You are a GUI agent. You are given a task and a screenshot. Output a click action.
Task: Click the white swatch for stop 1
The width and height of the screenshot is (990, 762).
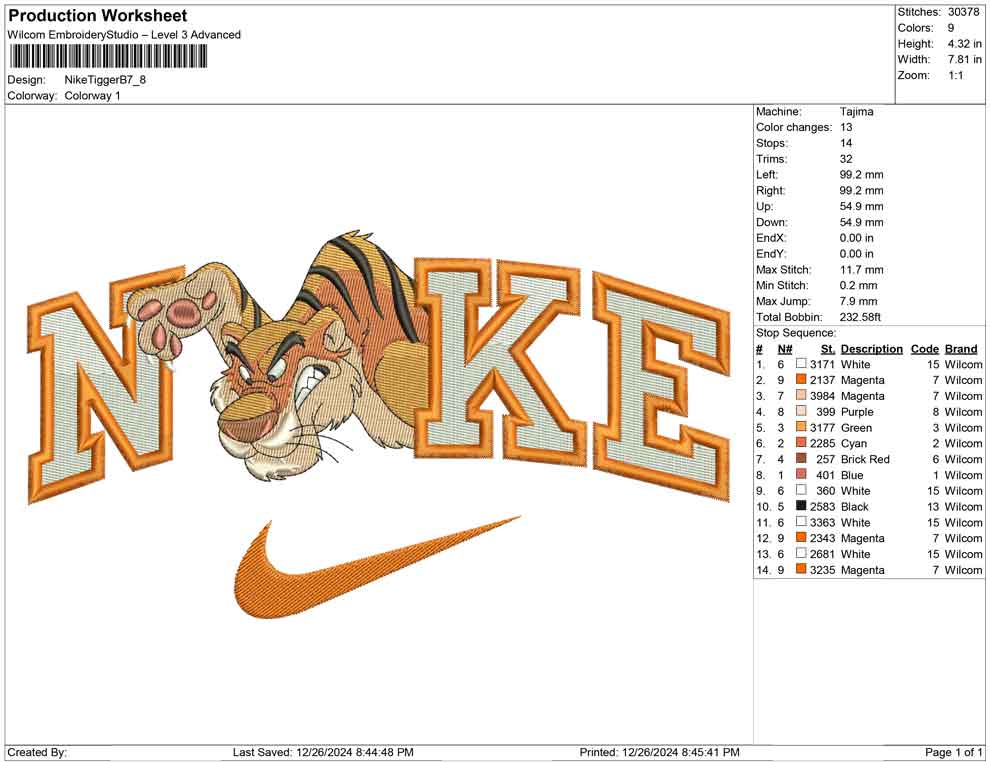(x=801, y=364)
